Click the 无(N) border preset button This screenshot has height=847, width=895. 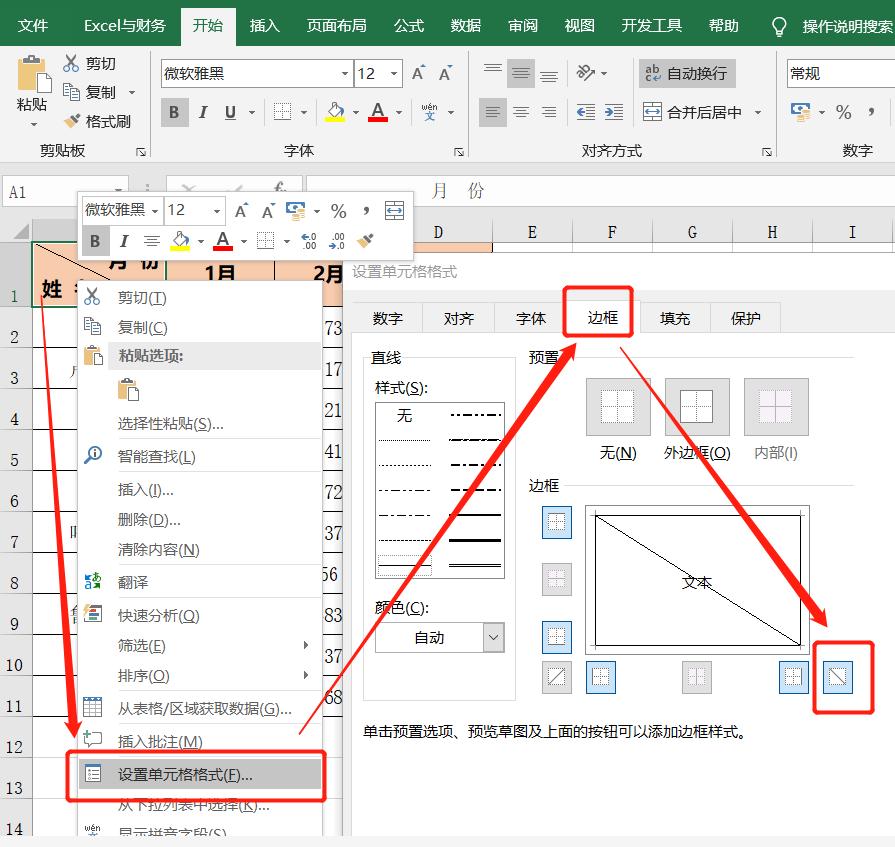[x=617, y=407]
